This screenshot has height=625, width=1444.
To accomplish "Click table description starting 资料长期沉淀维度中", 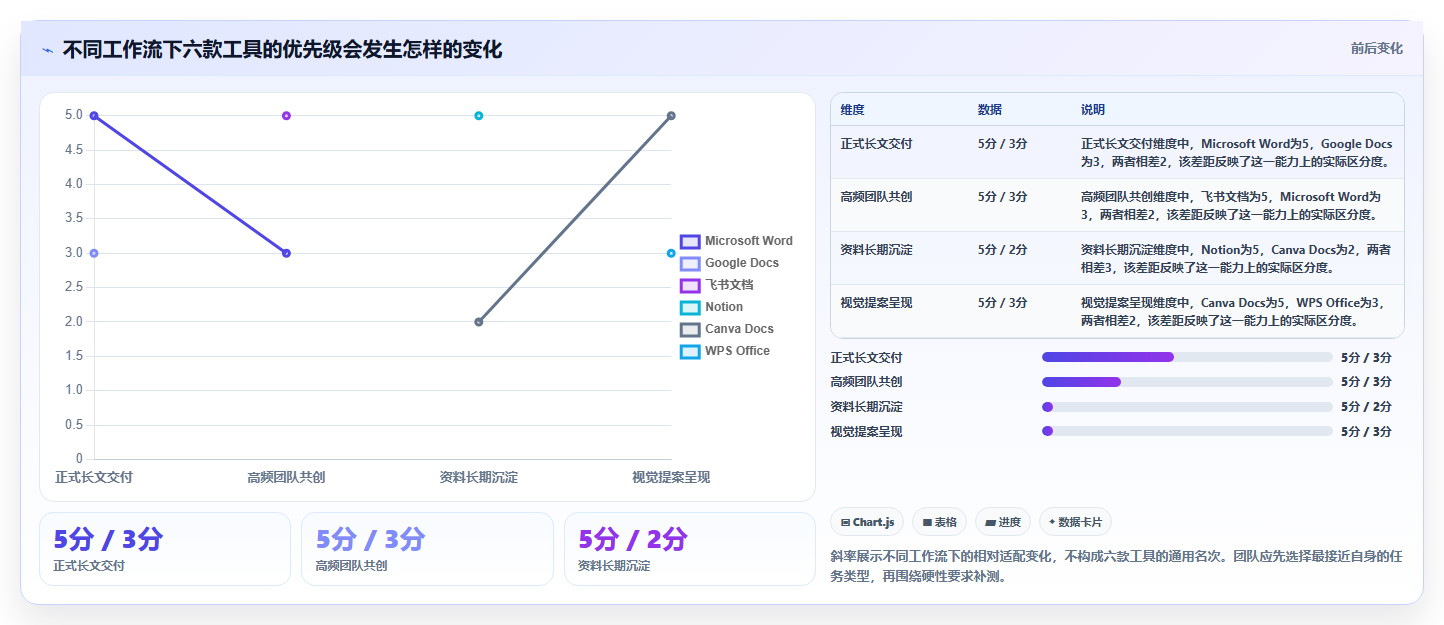I will pyautogui.click(x=1236, y=259).
